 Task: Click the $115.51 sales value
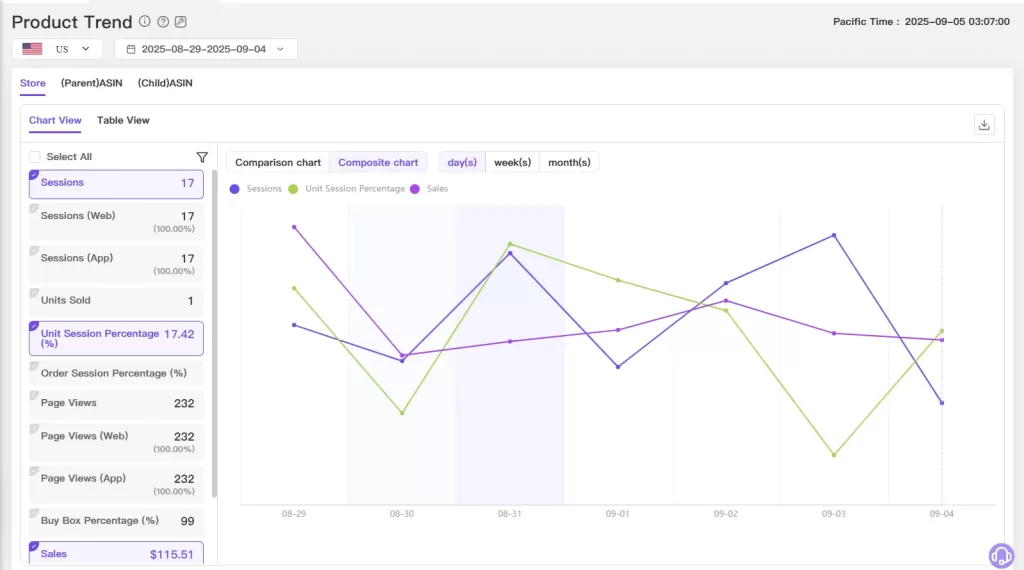coord(172,554)
